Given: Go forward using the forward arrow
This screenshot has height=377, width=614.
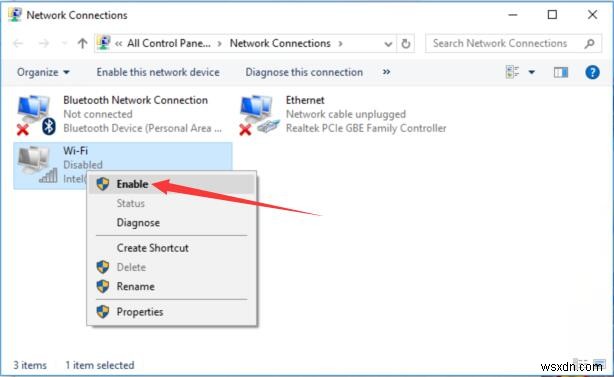Looking at the screenshot, I should click(44, 43).
